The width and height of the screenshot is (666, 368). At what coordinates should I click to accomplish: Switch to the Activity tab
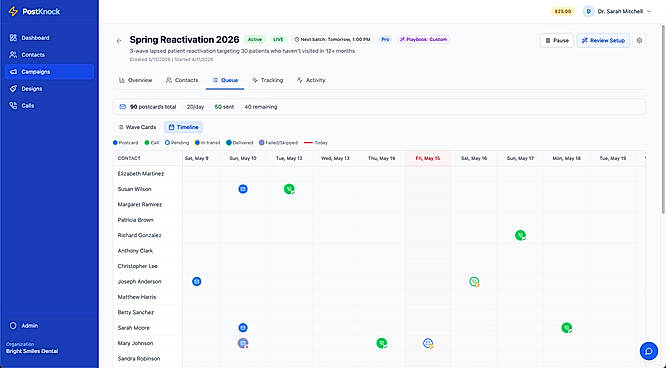coord(311,80)
